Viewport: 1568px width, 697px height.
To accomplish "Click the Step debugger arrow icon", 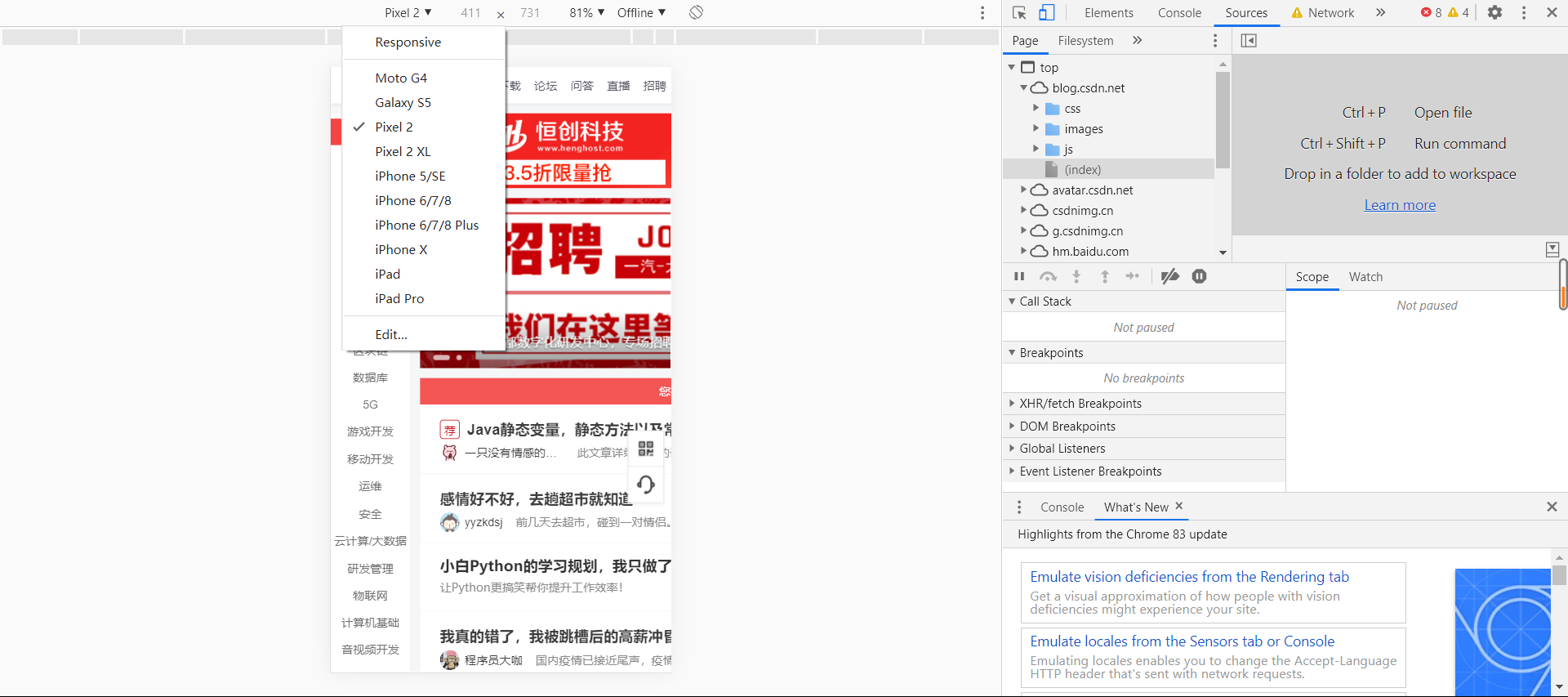I will coord(1133,276).
